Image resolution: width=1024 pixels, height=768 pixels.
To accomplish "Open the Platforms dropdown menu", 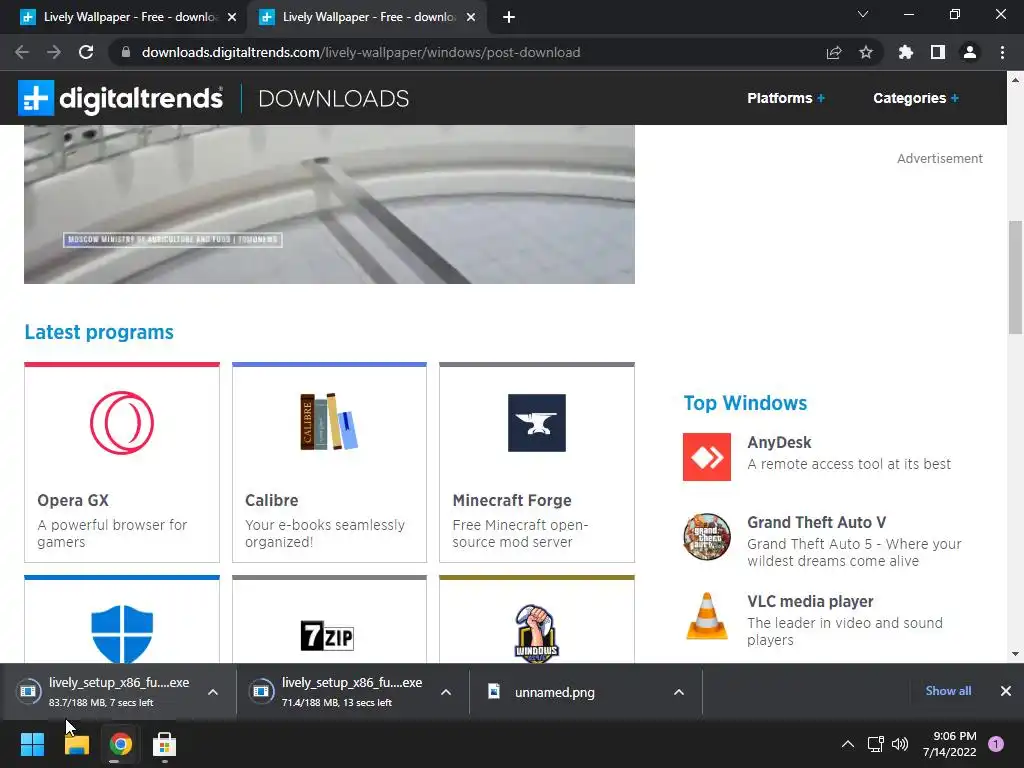I will [x=786, y=98].
